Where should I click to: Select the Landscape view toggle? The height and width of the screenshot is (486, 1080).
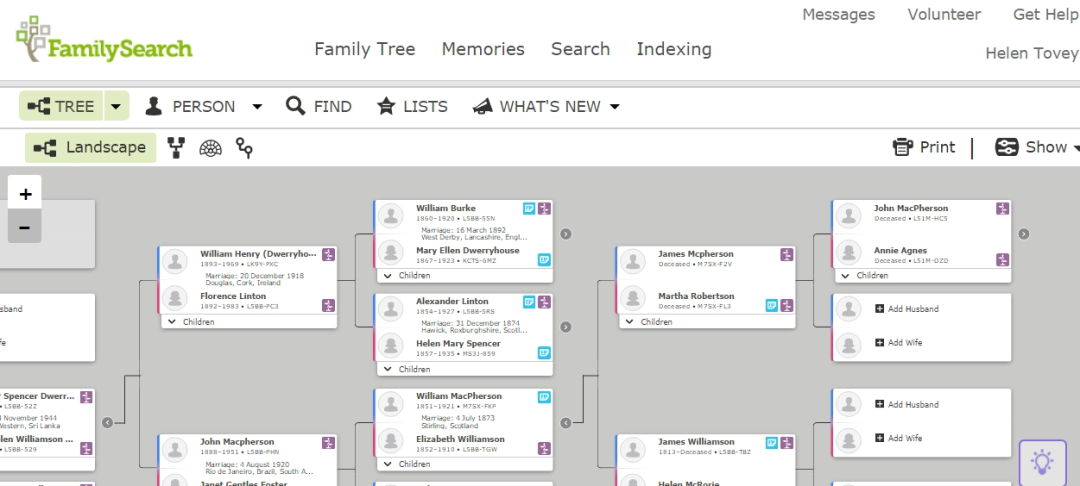(x=91, y=148)
